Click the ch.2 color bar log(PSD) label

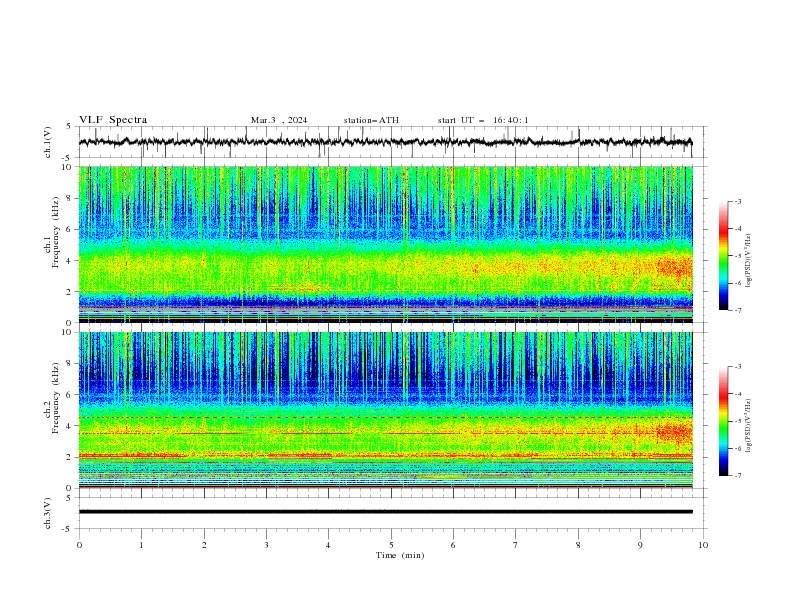(x=749, y=426)
